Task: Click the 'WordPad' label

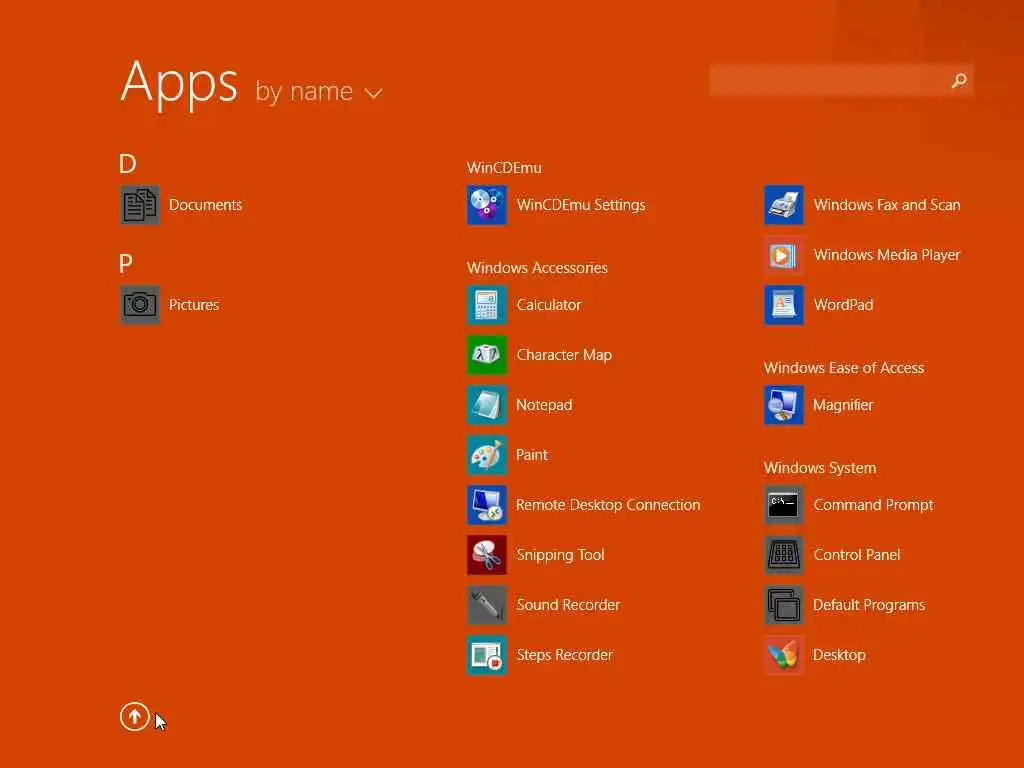Action: click(x=842, y=305)
